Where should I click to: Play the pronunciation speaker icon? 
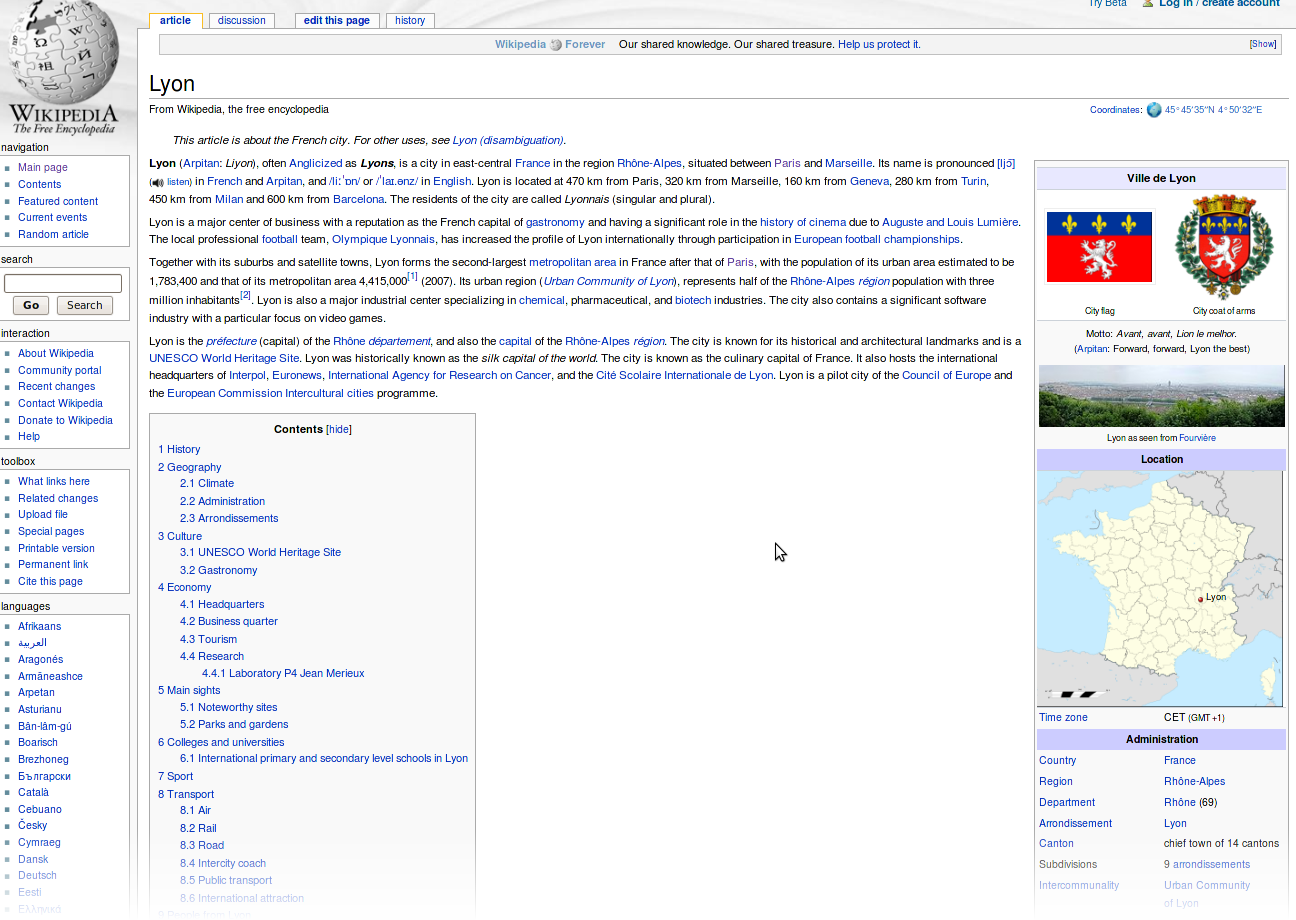[x=157, y=182]
